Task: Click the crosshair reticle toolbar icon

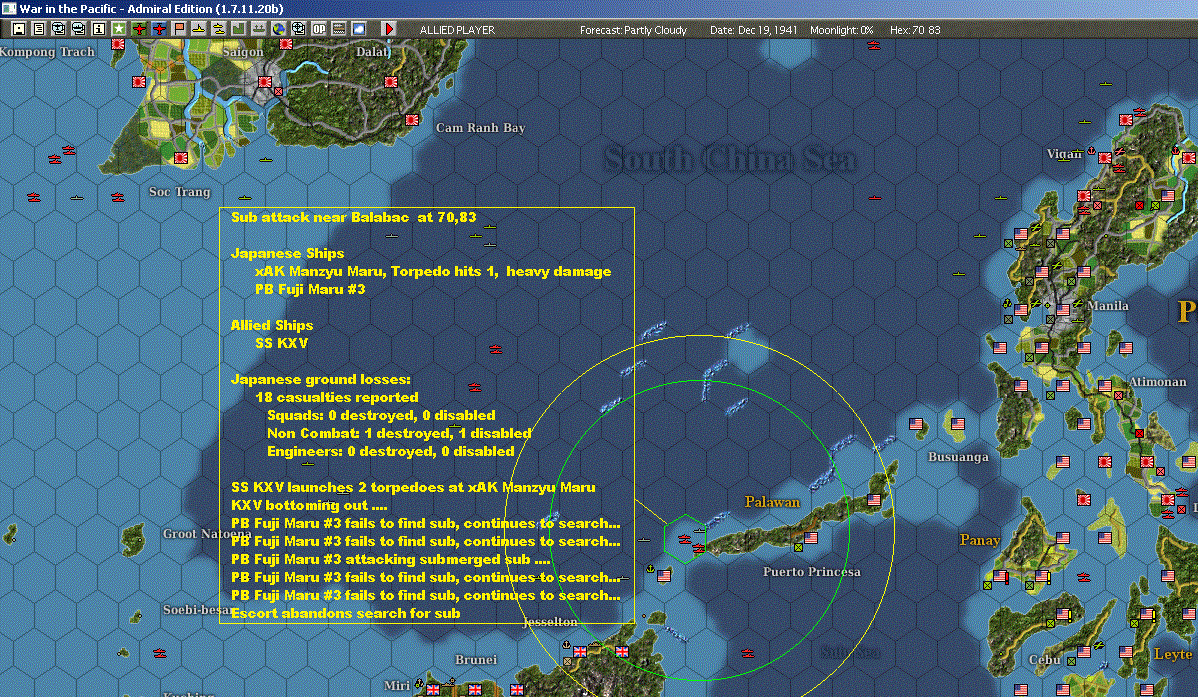Action: pos(298,29)
